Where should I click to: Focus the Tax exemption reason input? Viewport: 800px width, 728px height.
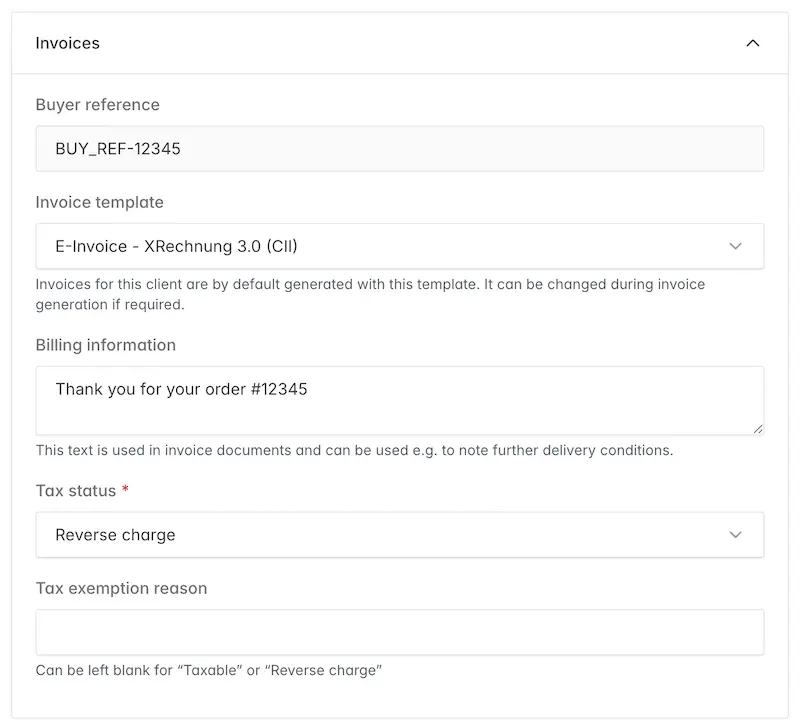[x=400, y=632]
